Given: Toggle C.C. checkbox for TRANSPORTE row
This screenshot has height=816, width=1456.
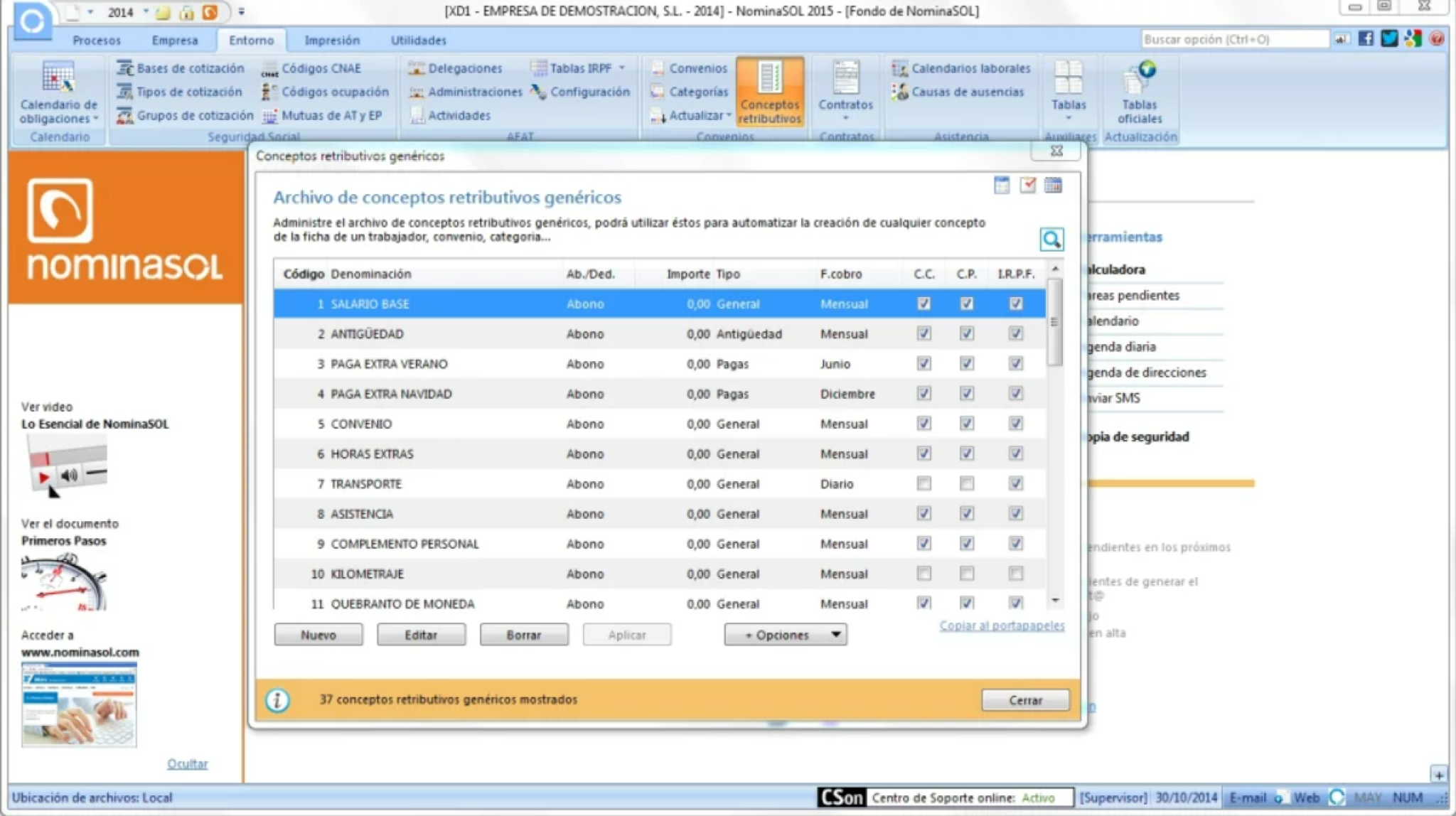Looking at the screenshot, I should click(x=924, y=484).
